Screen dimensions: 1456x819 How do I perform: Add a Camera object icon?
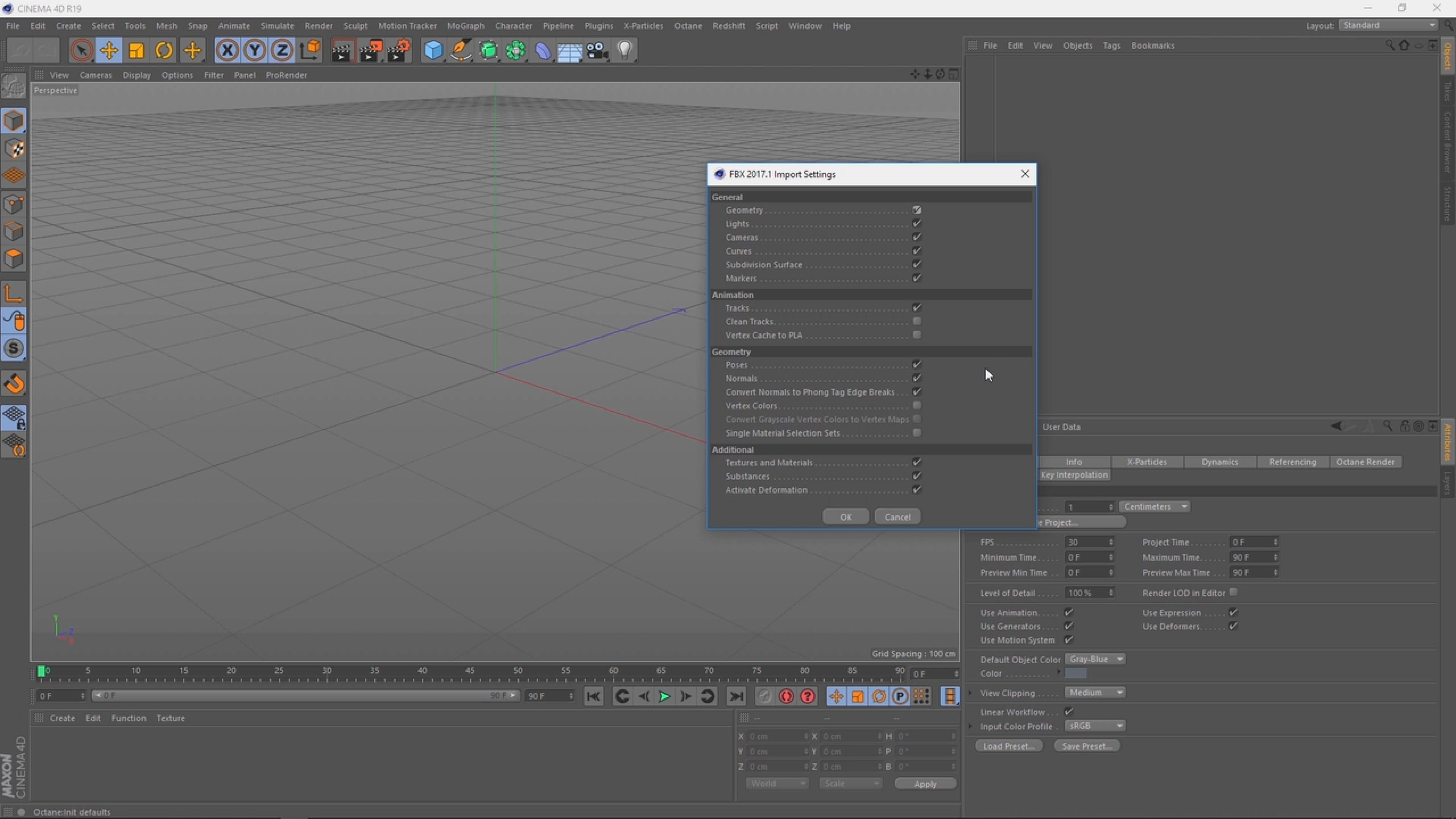pos(597,51)
